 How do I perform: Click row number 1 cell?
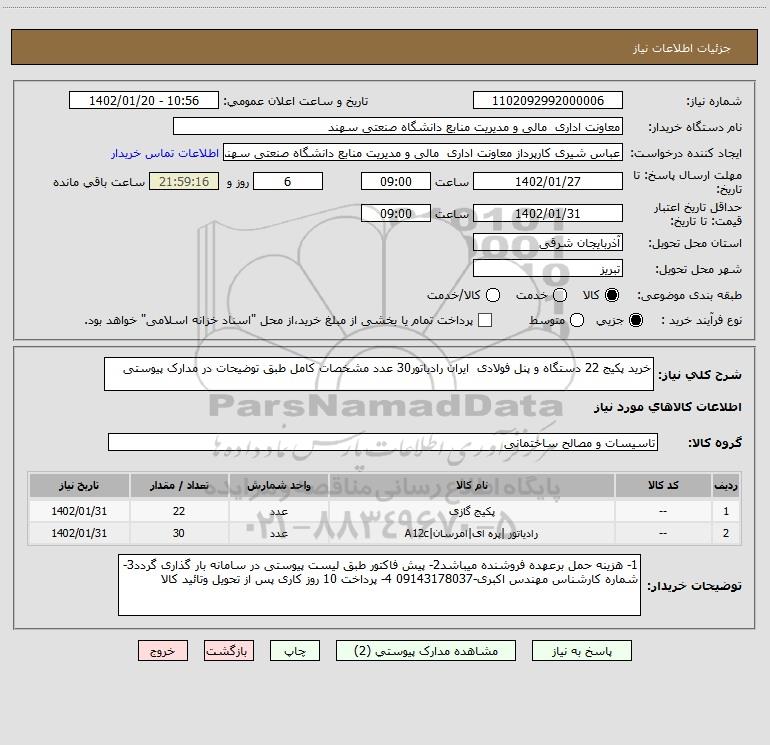pyautogui.click(x=726, y=511)
